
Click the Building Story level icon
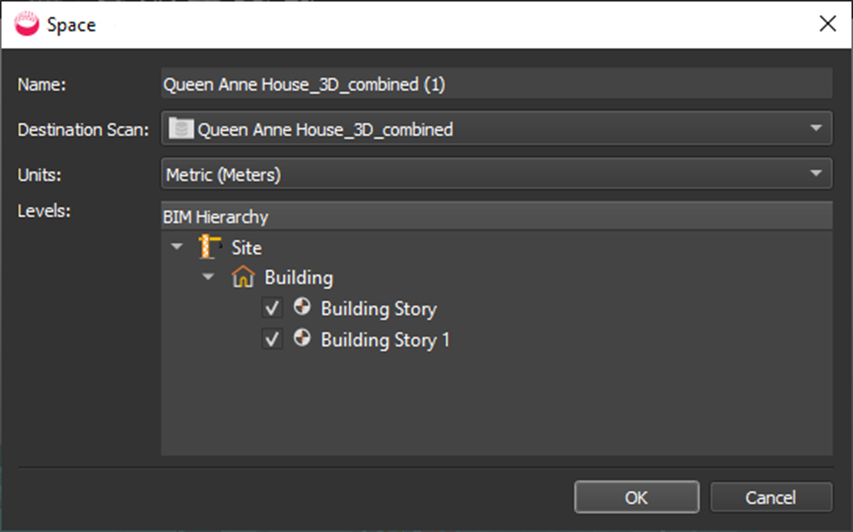coord(301,309)
